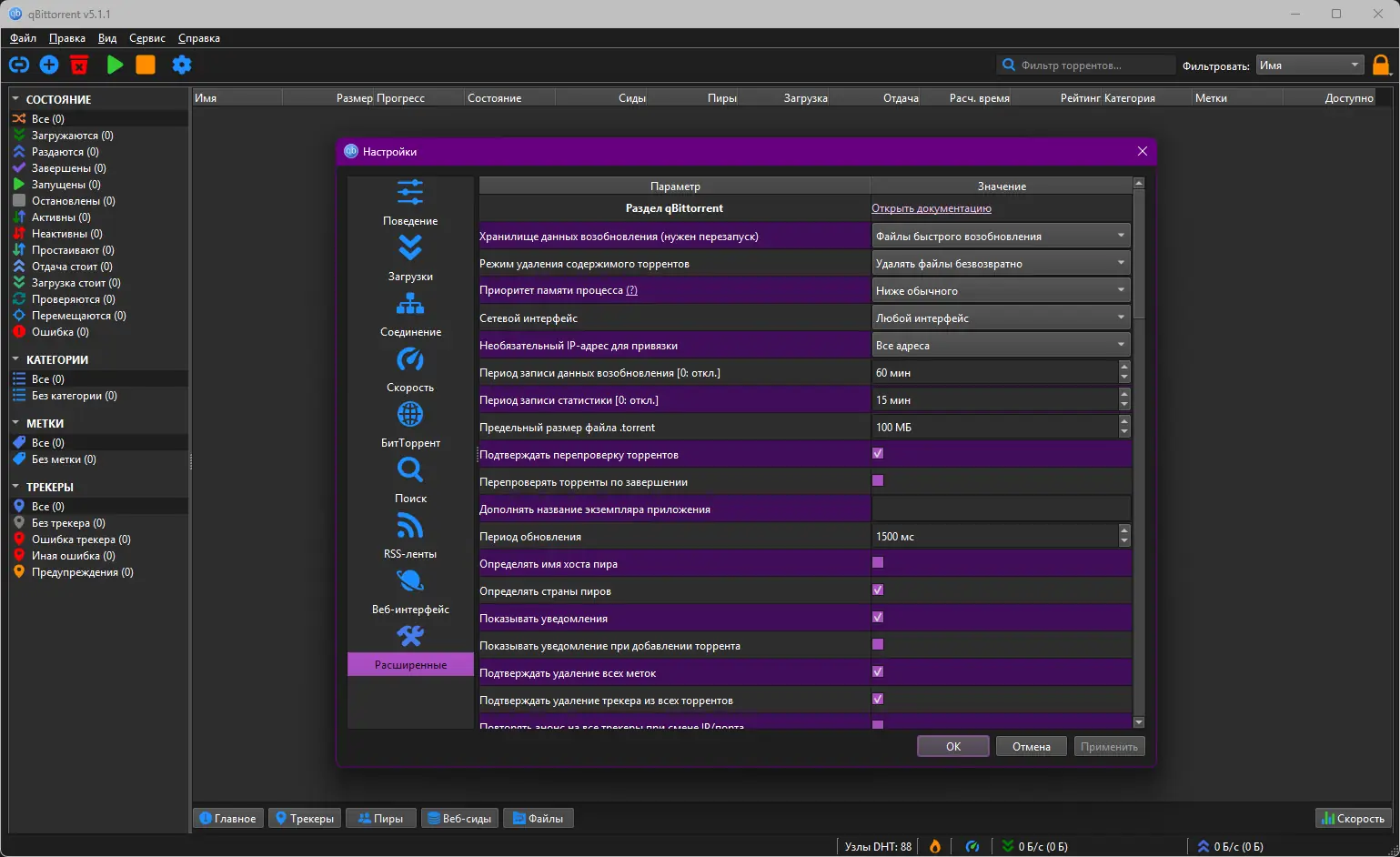The image size is (1400, 857).
Task: Open the Файл menu
Action: 23,38
